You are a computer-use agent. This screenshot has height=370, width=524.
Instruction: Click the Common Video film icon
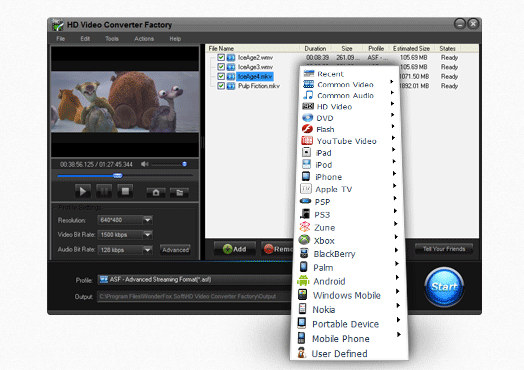(308, 84)
